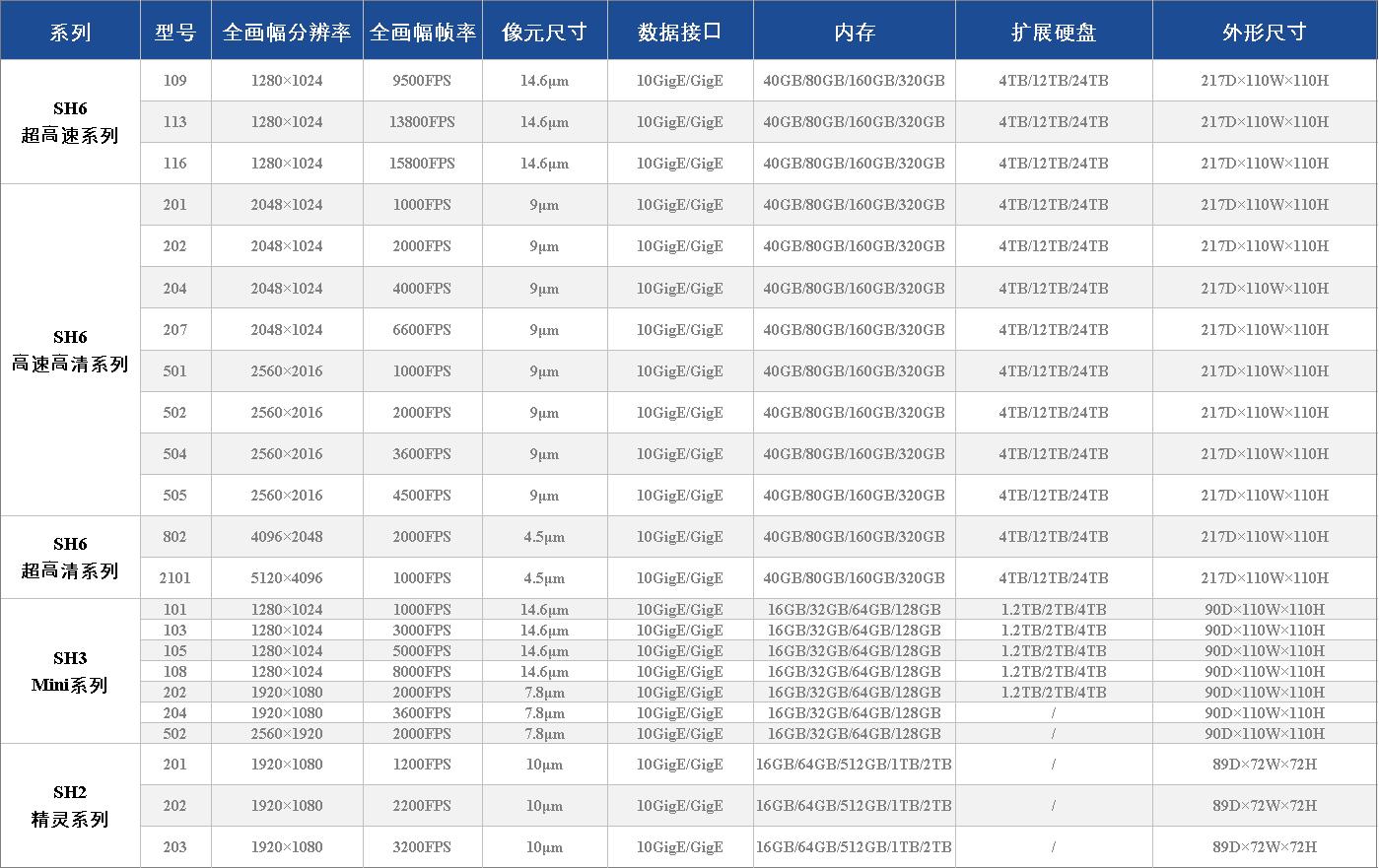This screenshot has width=1379, height=868.
Task: Select model 109 in the 型号 column
Action: (x=174, y=80)
